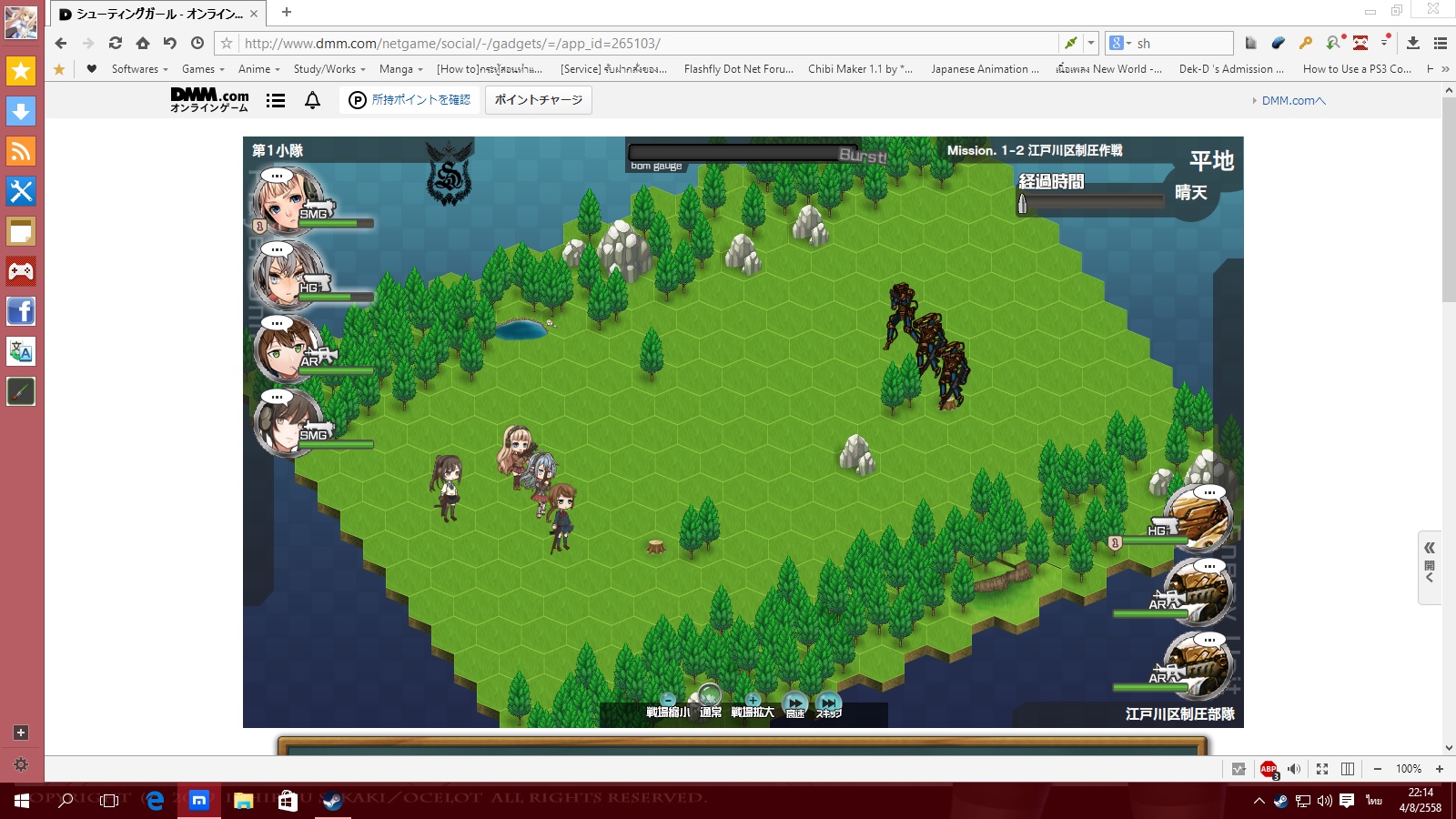
Task: Open sidebar Favorites star panel
Action: coord(21,71)
